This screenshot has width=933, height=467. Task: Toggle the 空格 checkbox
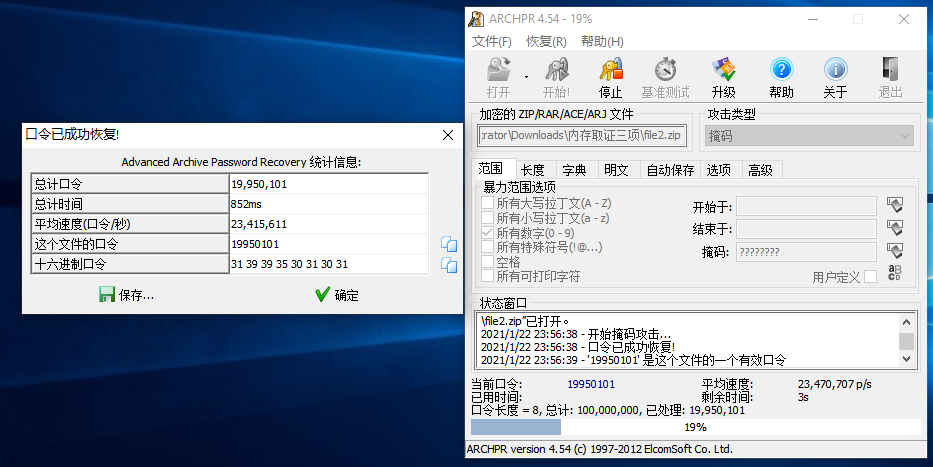[487, 262]
